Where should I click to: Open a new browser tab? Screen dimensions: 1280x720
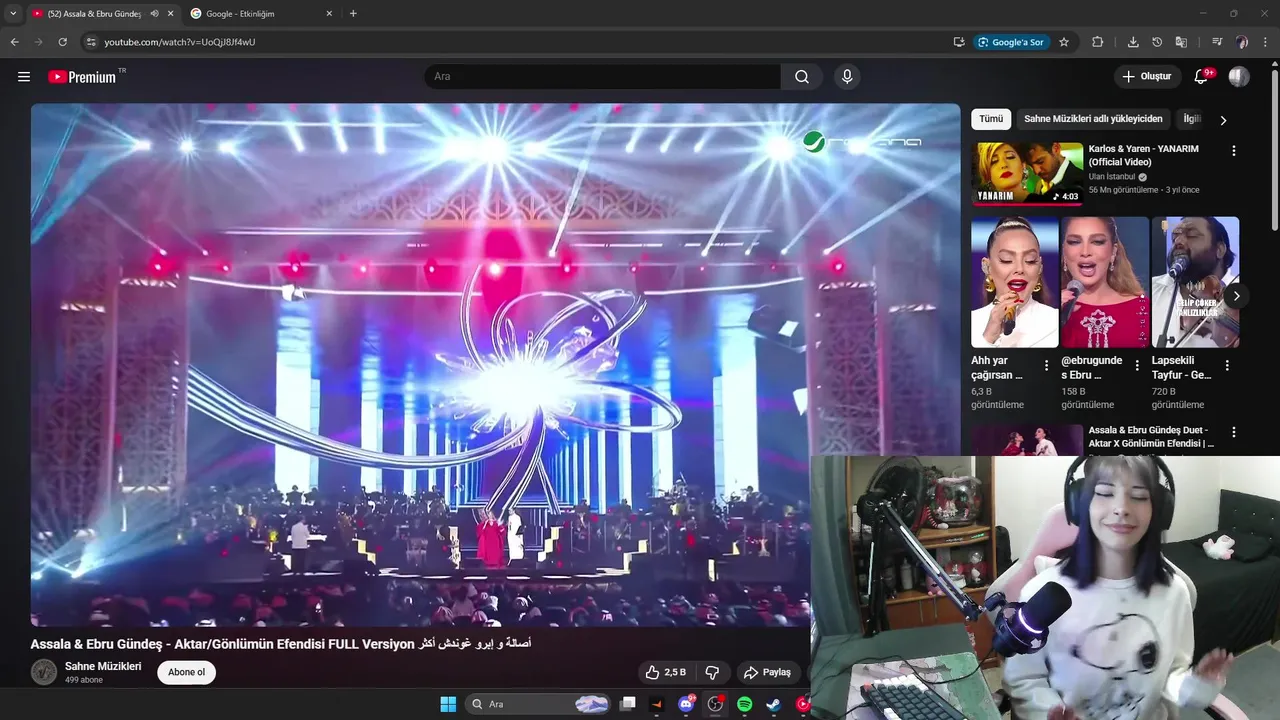353,13
